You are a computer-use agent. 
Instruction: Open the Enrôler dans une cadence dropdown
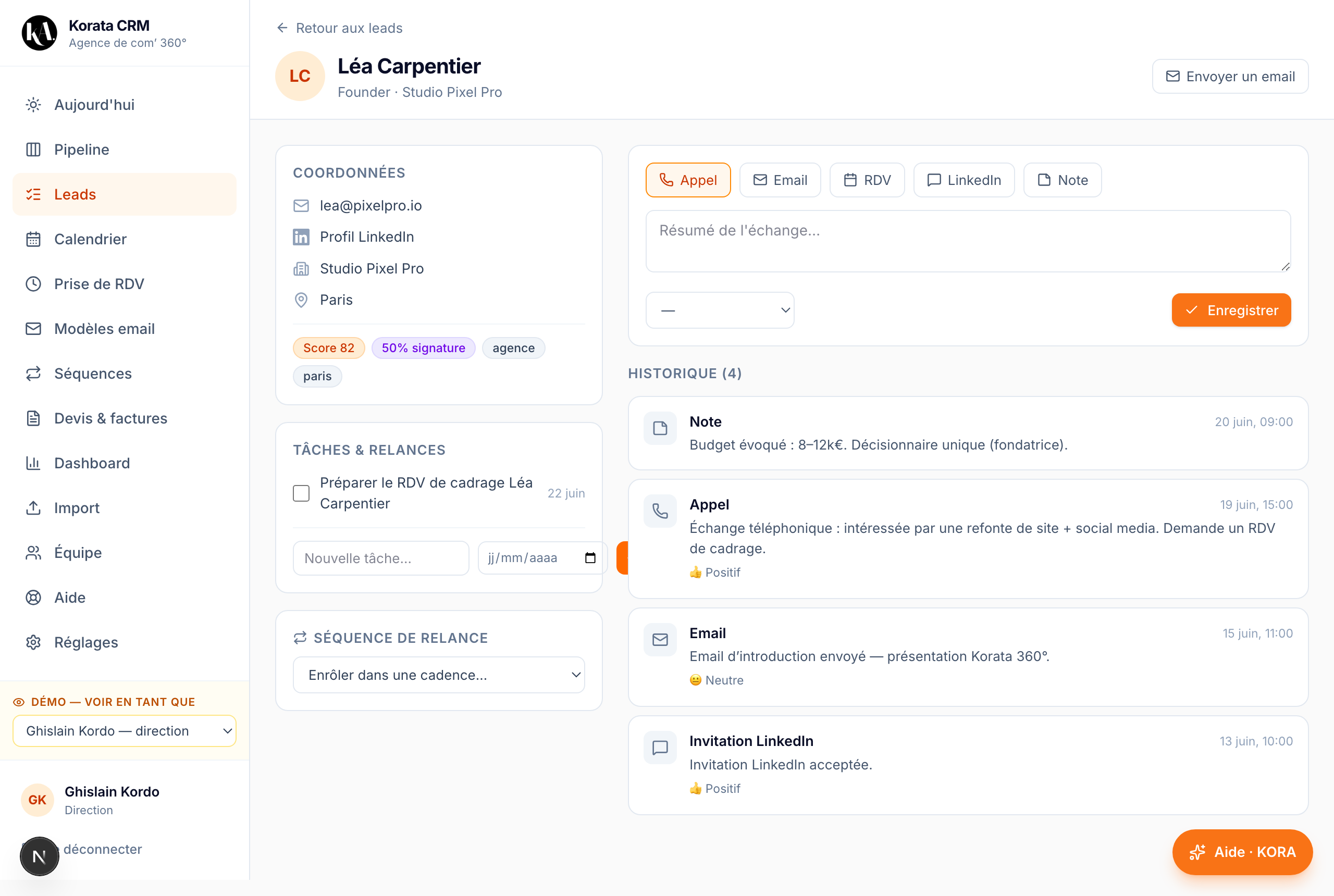click(x=439, y=675)
